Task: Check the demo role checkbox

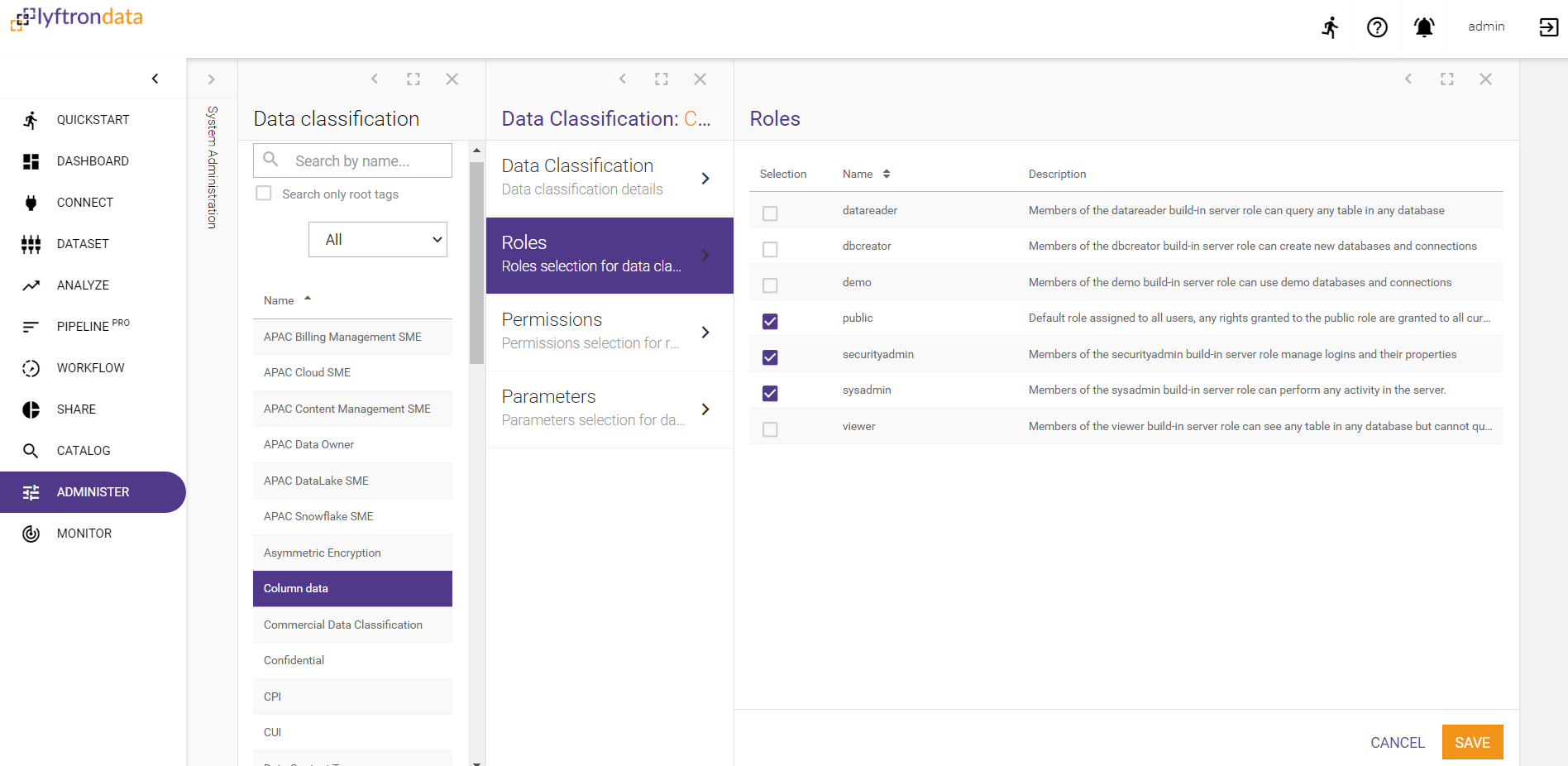Action: tap(770, 285)
